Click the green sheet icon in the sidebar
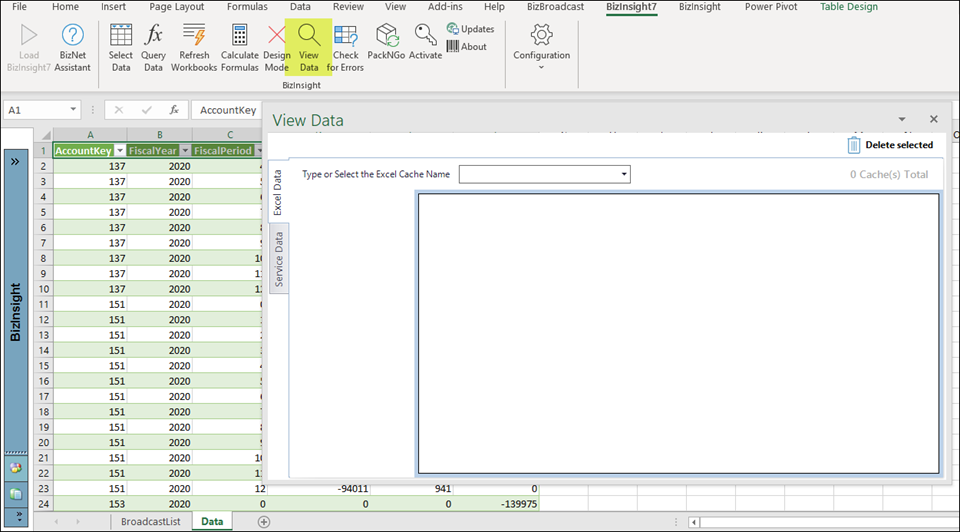960x532 pixels. point(16,493)
